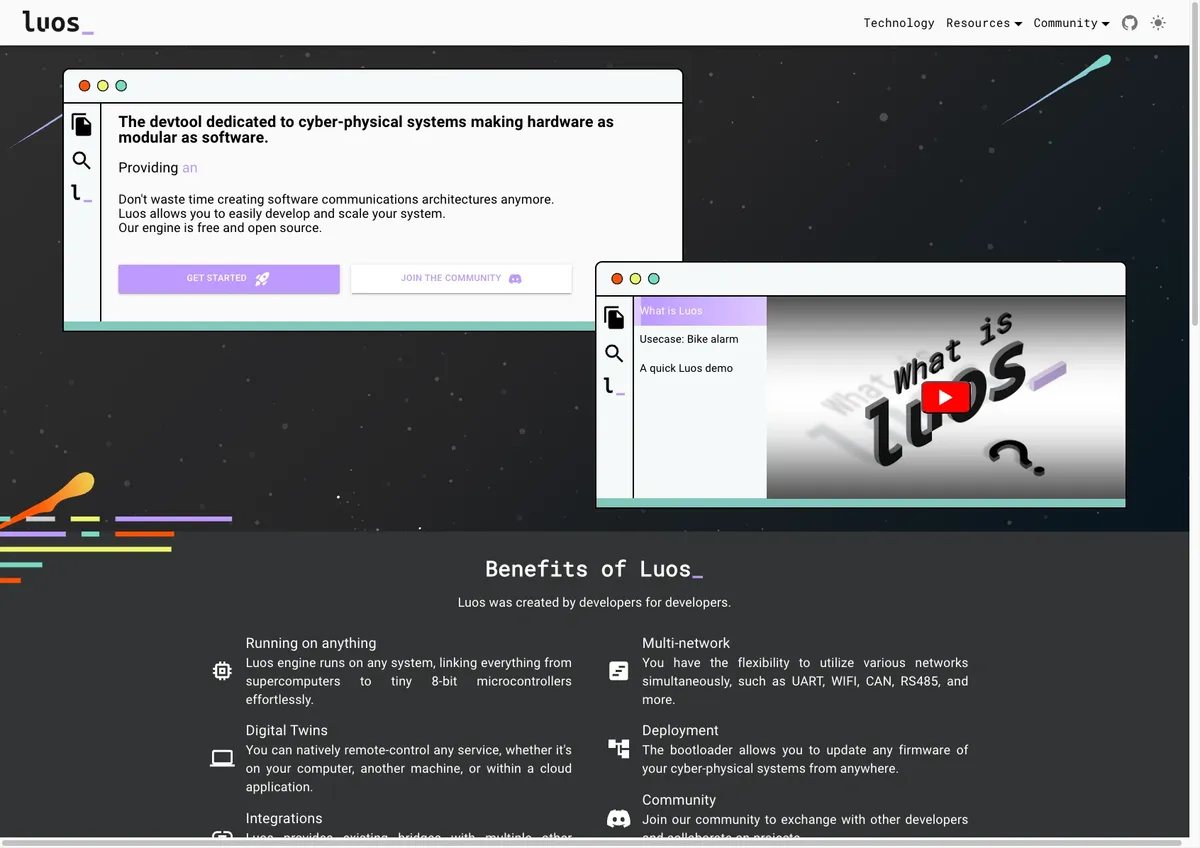Open the GitHub repository icon

[1130, 23]
